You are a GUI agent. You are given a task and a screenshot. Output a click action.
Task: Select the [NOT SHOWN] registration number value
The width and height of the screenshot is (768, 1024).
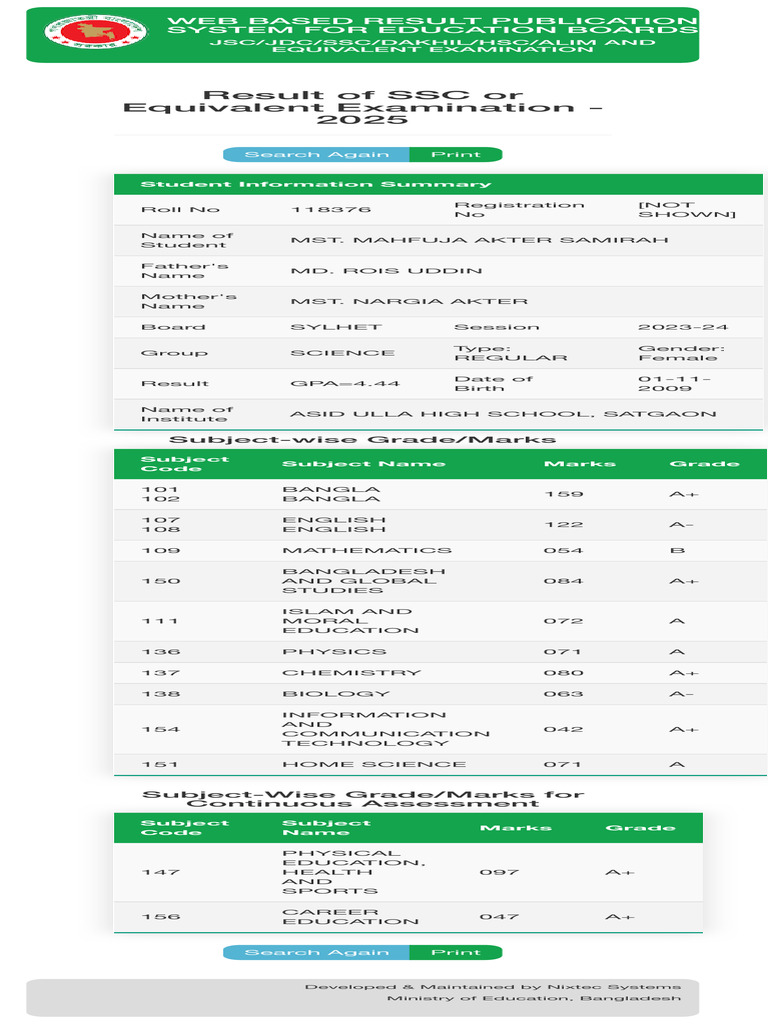point(686,210)
